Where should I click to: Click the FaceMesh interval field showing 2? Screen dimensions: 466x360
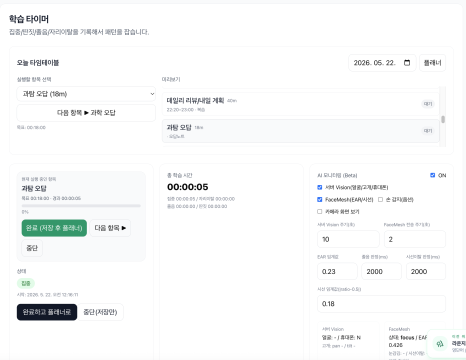point(415,239)
